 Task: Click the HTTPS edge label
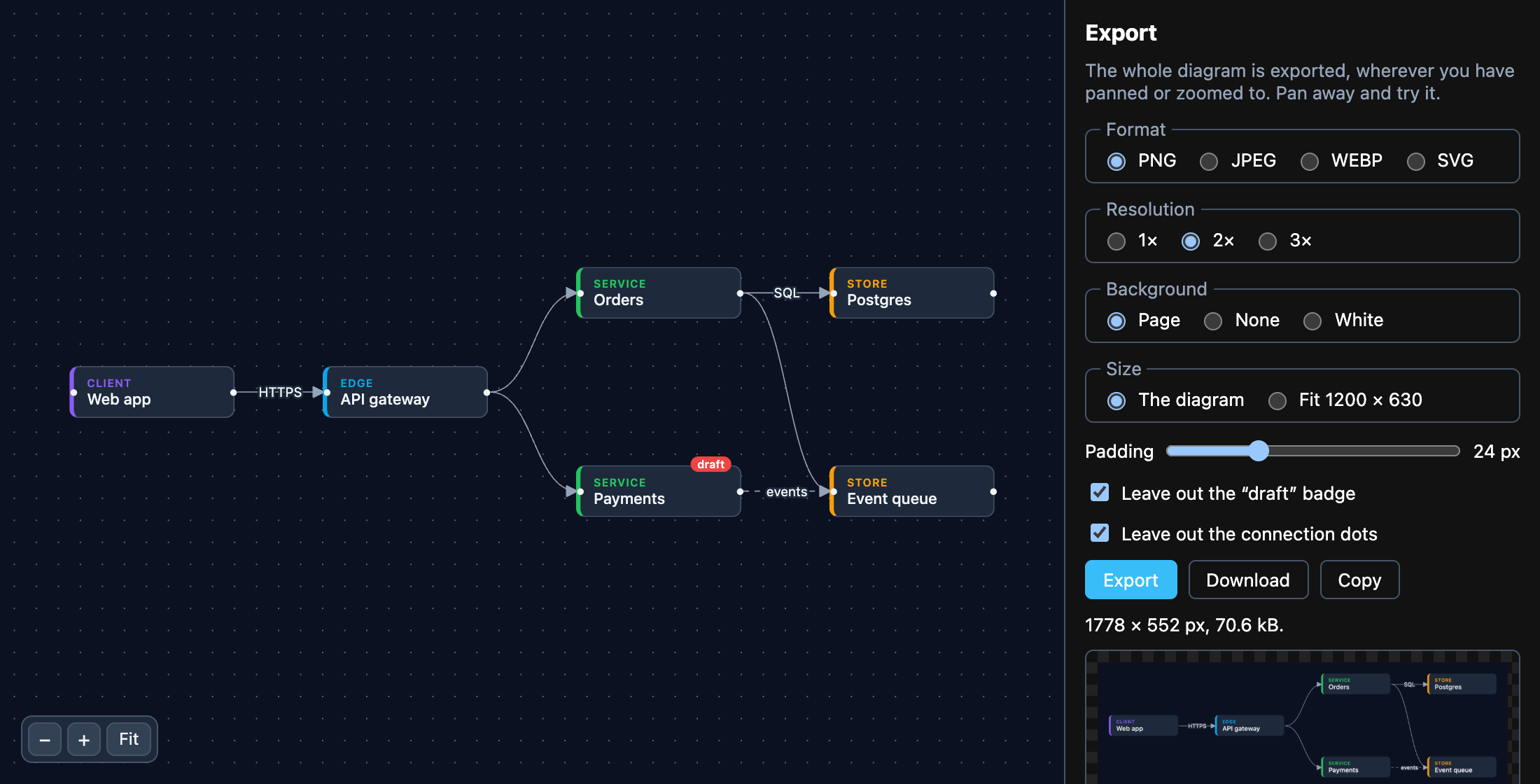280,392
